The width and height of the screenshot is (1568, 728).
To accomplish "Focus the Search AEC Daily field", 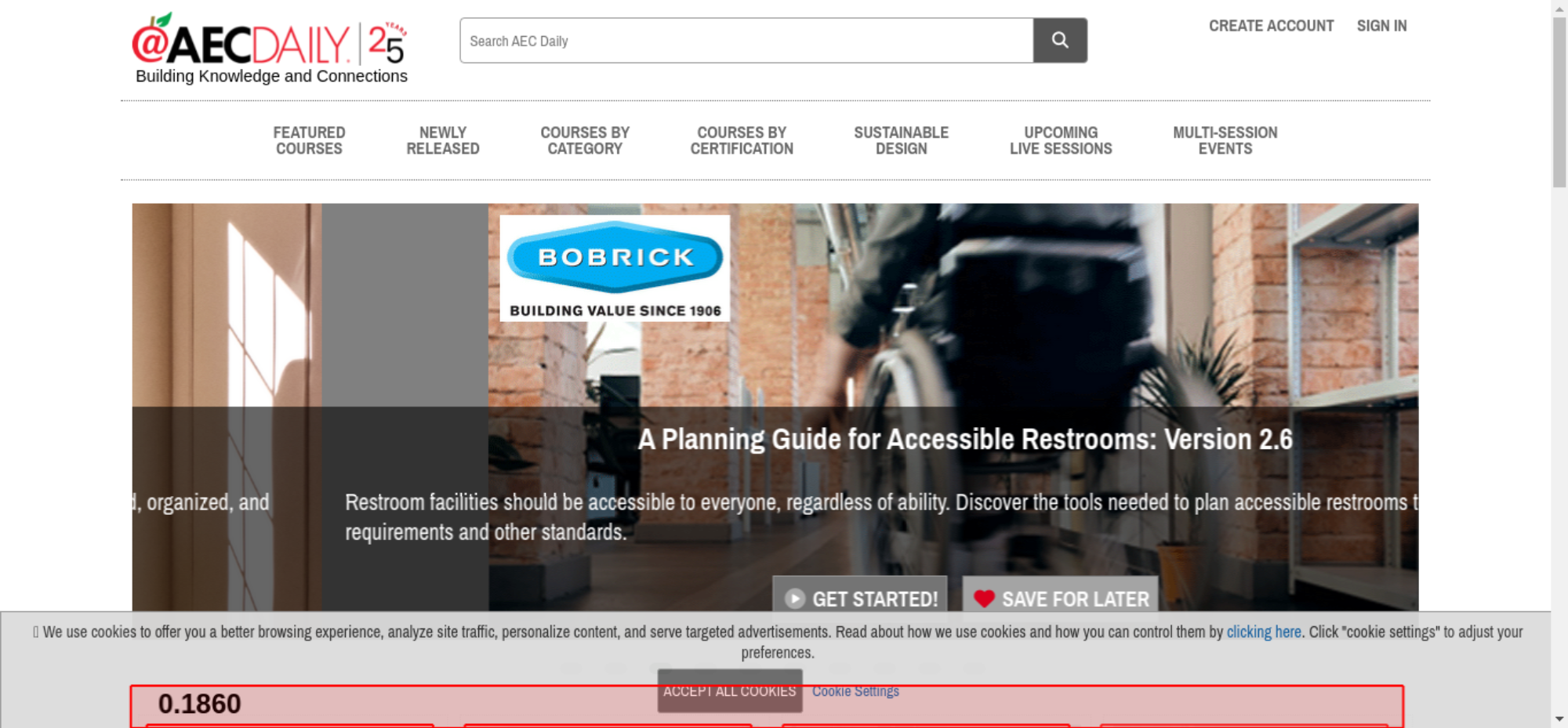I will click(746, 41).
